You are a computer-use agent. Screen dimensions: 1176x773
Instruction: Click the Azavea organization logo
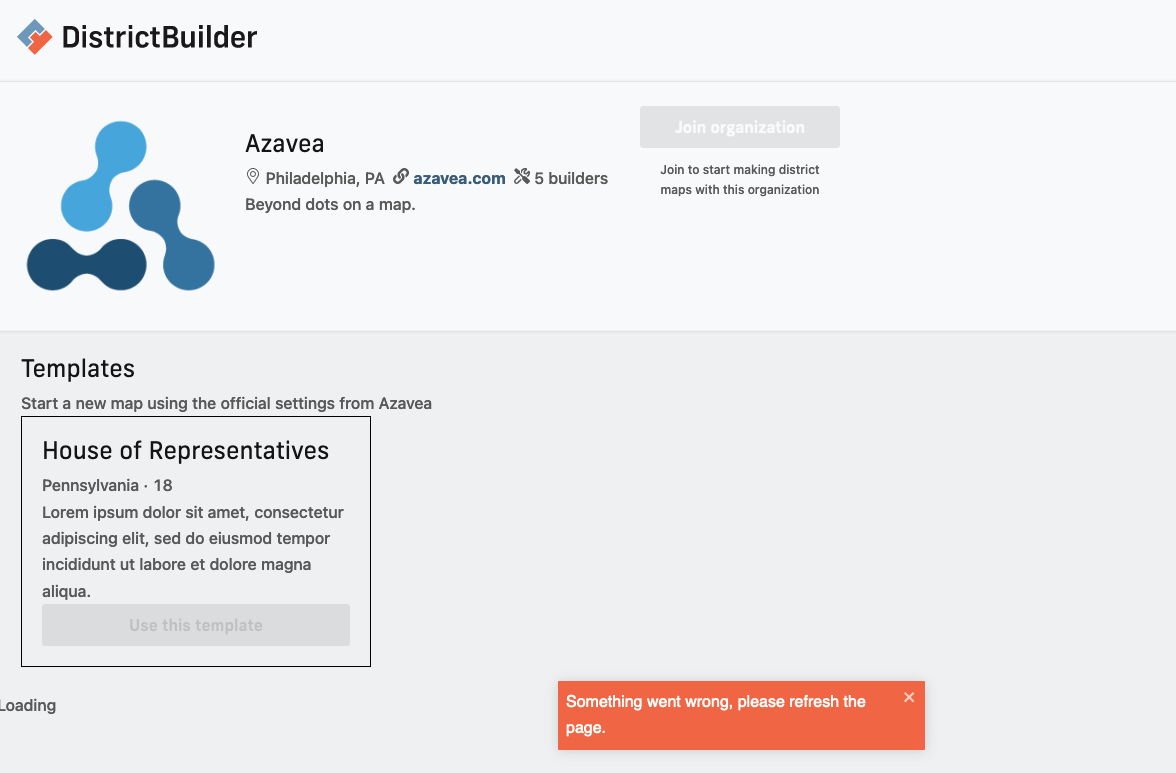120,206
